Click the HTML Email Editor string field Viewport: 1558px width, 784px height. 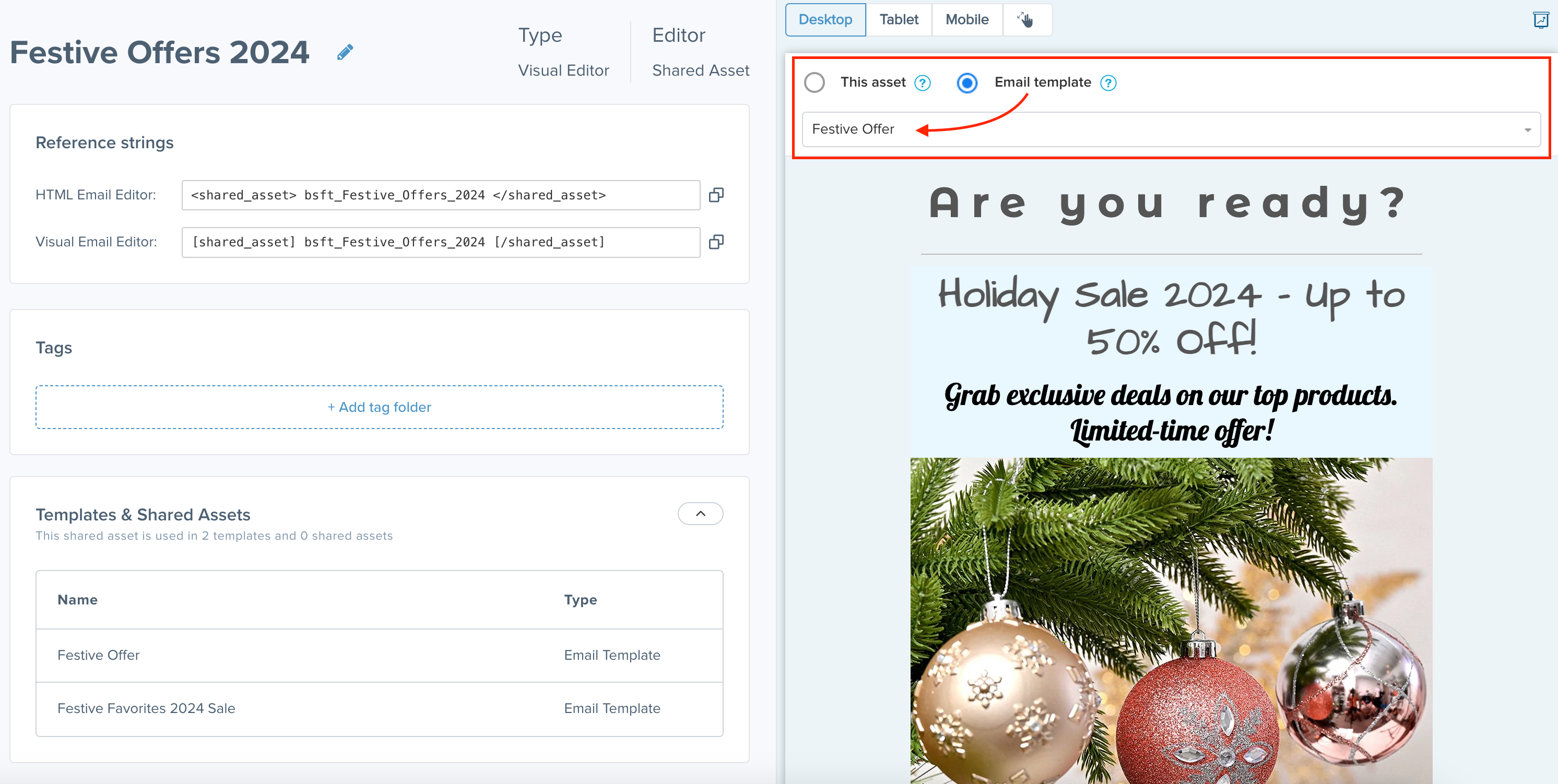[440, 195]
